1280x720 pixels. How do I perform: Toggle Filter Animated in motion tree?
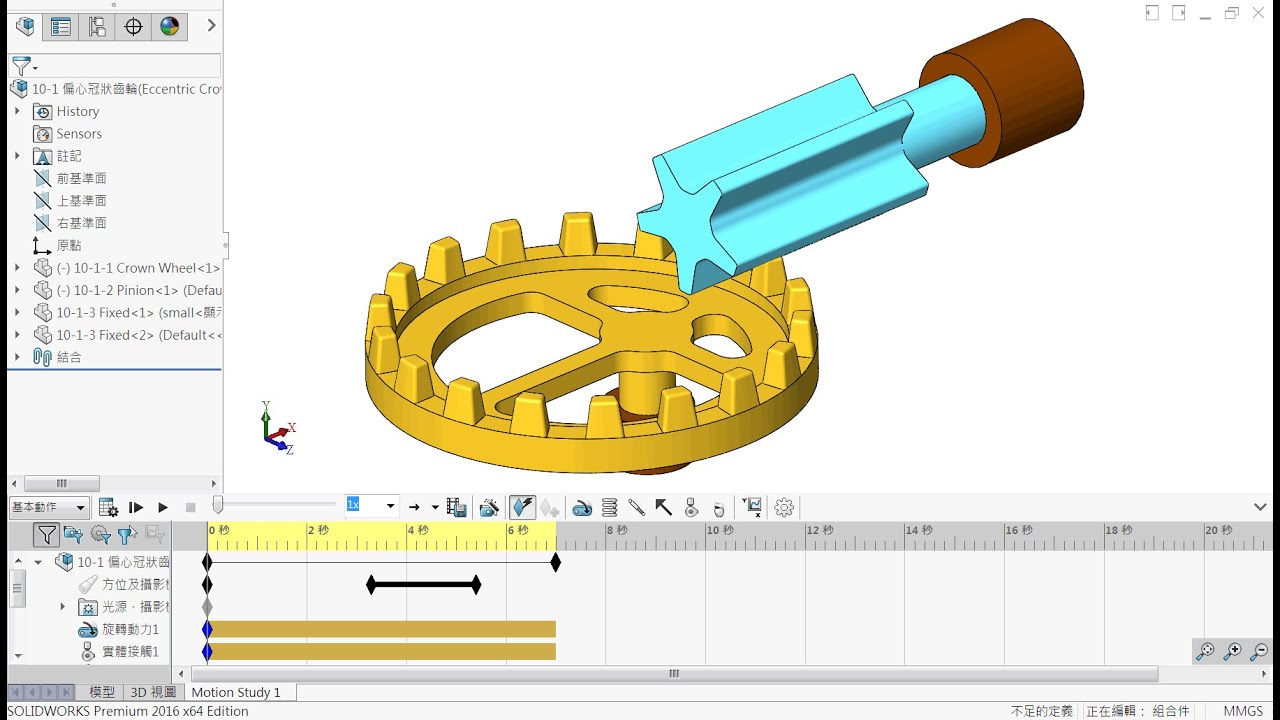(x=73, y=535)
